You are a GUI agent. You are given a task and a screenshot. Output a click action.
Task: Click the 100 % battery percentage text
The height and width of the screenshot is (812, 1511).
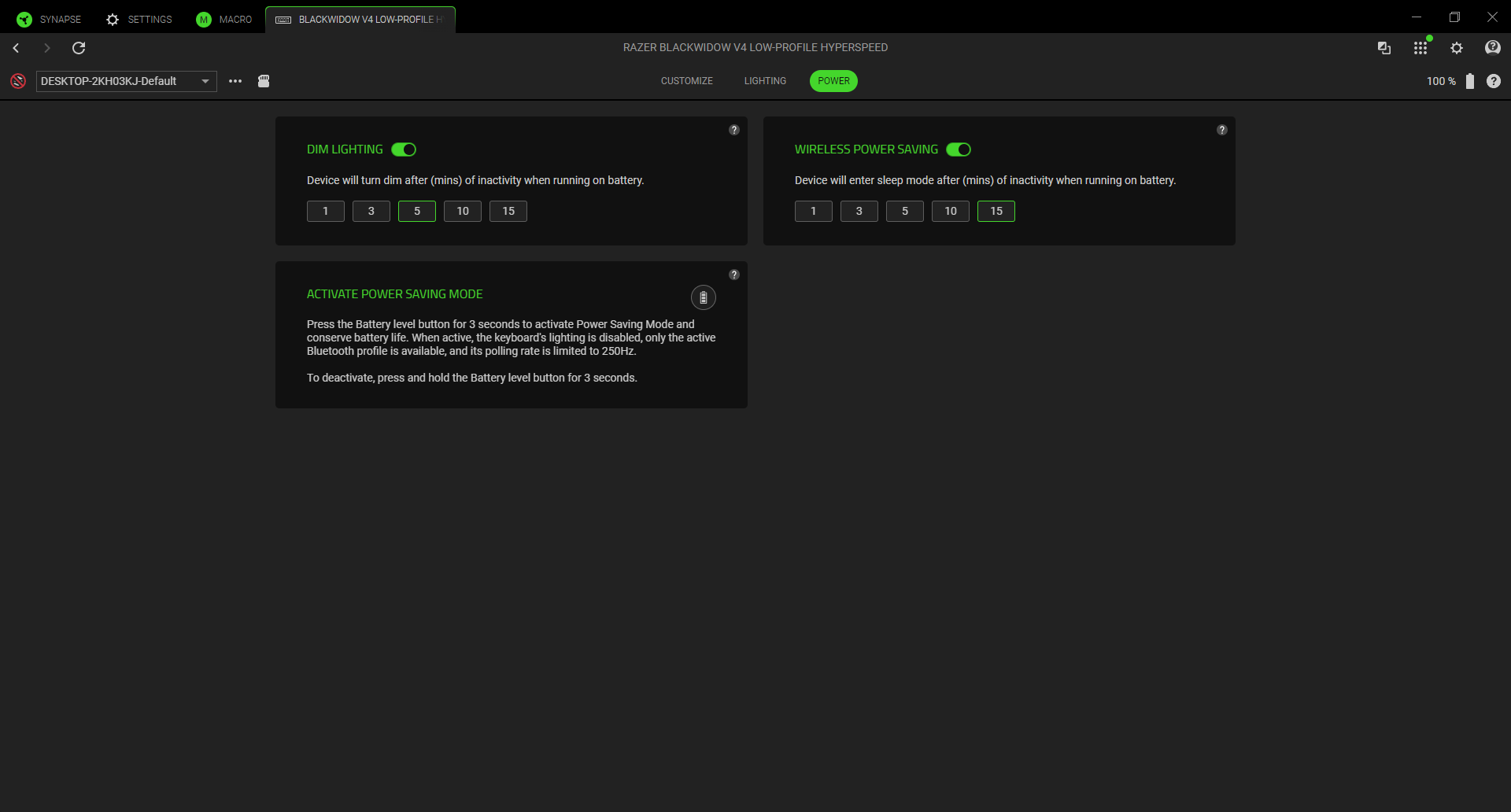point(1441,81)
